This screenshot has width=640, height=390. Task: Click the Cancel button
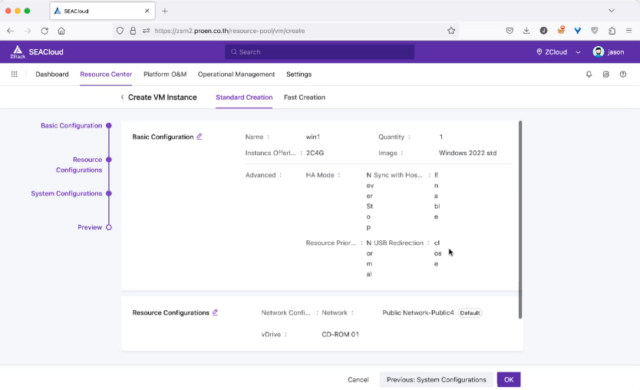coord(358,379)
